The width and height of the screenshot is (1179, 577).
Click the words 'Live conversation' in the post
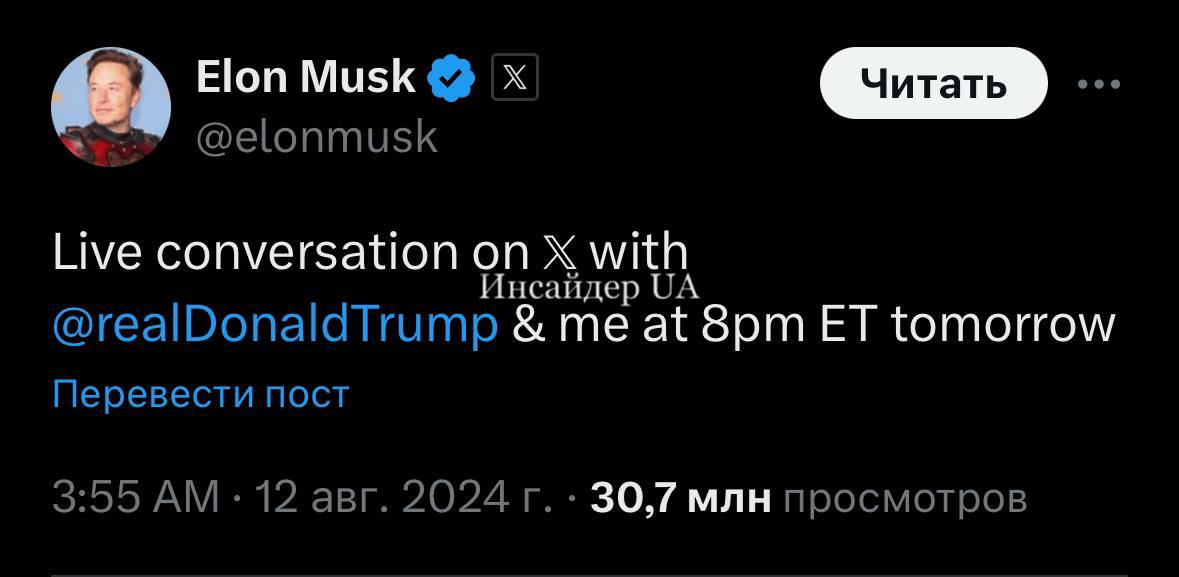(255, 252)
